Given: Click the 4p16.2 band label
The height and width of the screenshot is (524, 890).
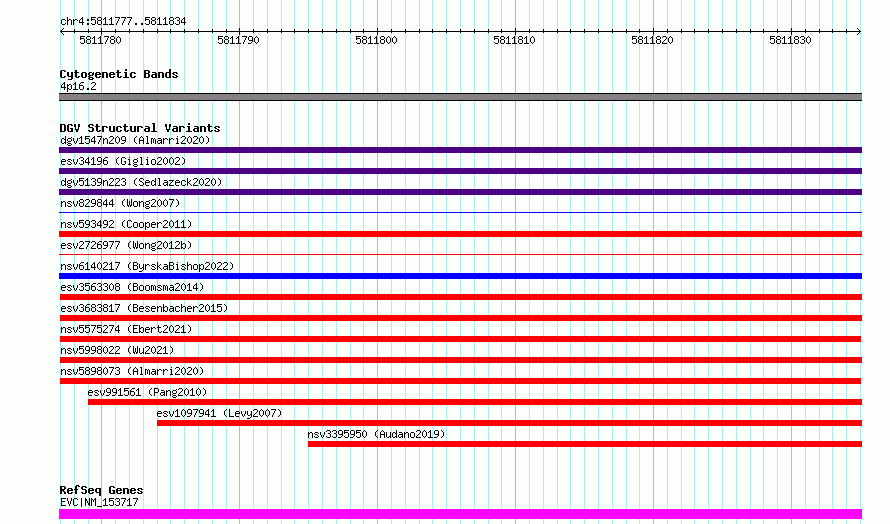Looking at the screenshot, I should point(78,86).
